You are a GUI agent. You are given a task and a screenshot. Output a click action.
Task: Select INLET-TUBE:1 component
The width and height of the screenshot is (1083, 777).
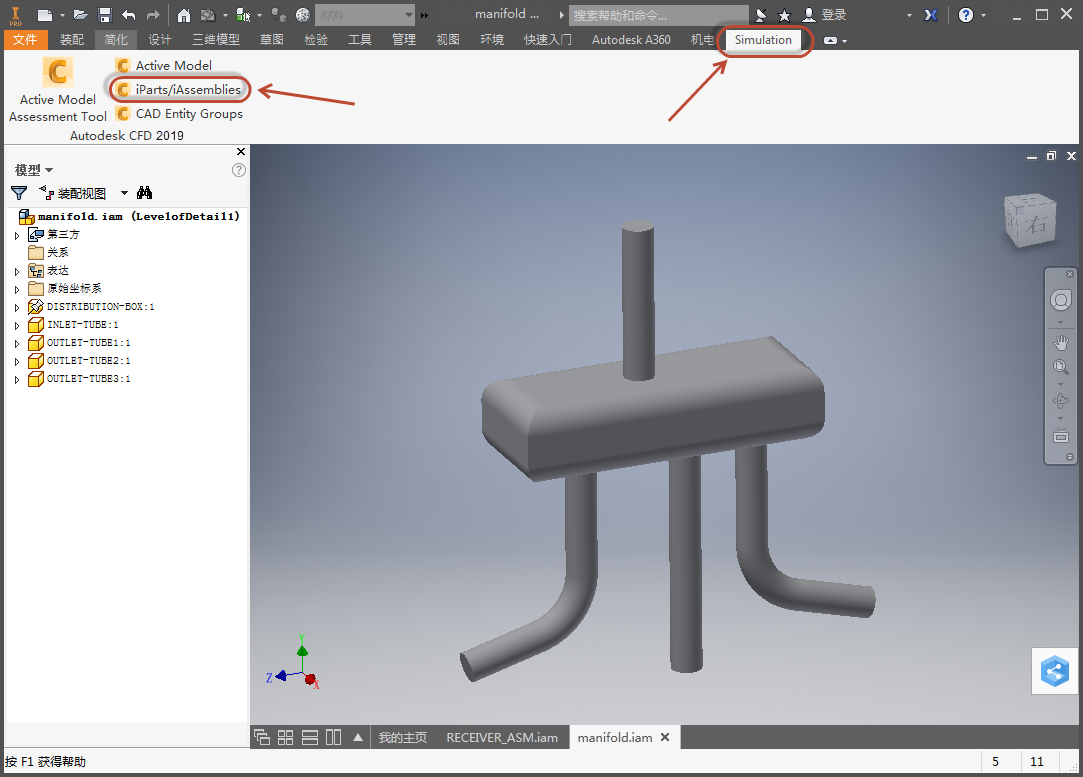pyautogui.click(x=73, y=325)
